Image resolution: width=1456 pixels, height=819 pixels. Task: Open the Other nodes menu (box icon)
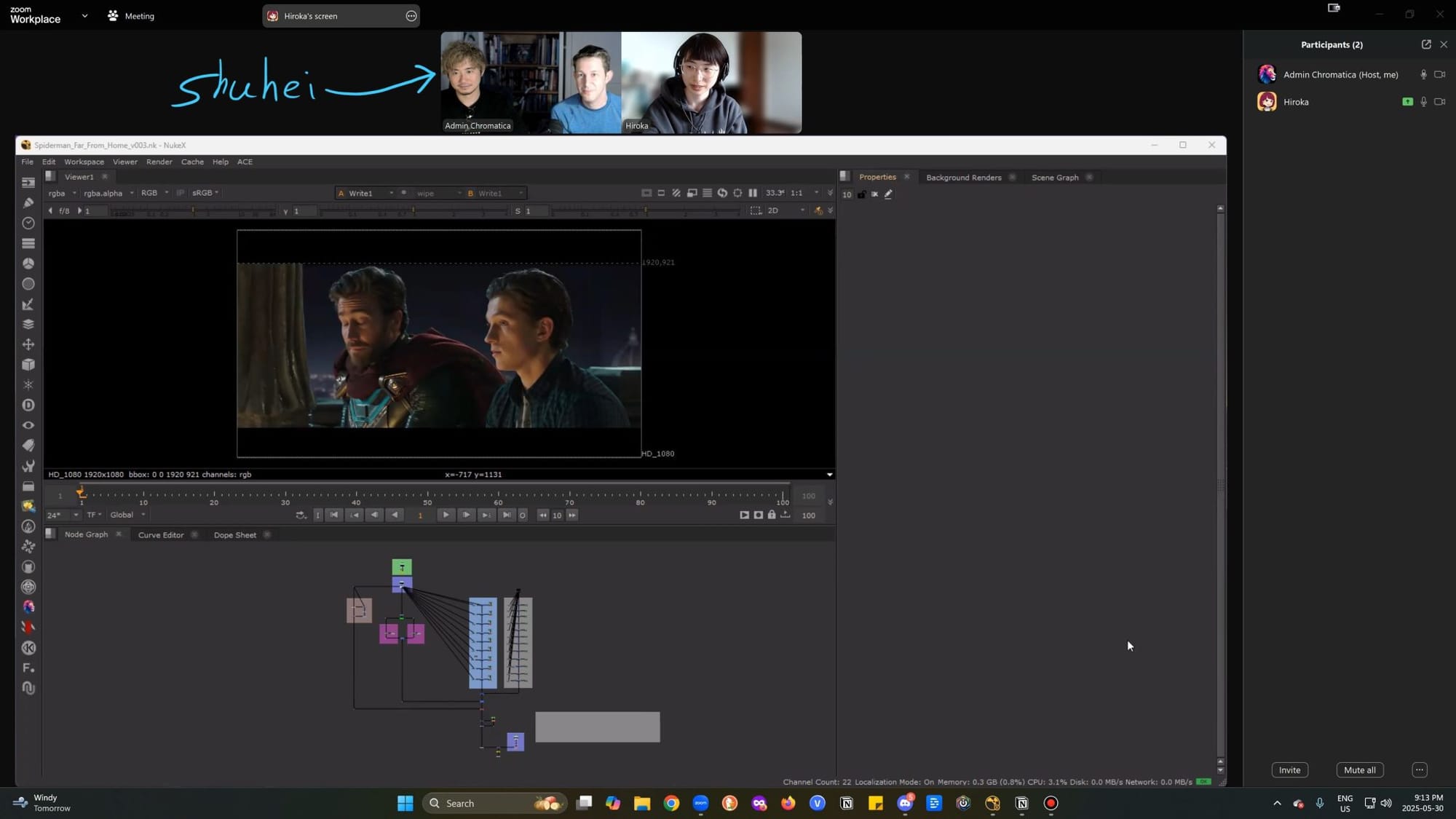(x=28, y=486)
